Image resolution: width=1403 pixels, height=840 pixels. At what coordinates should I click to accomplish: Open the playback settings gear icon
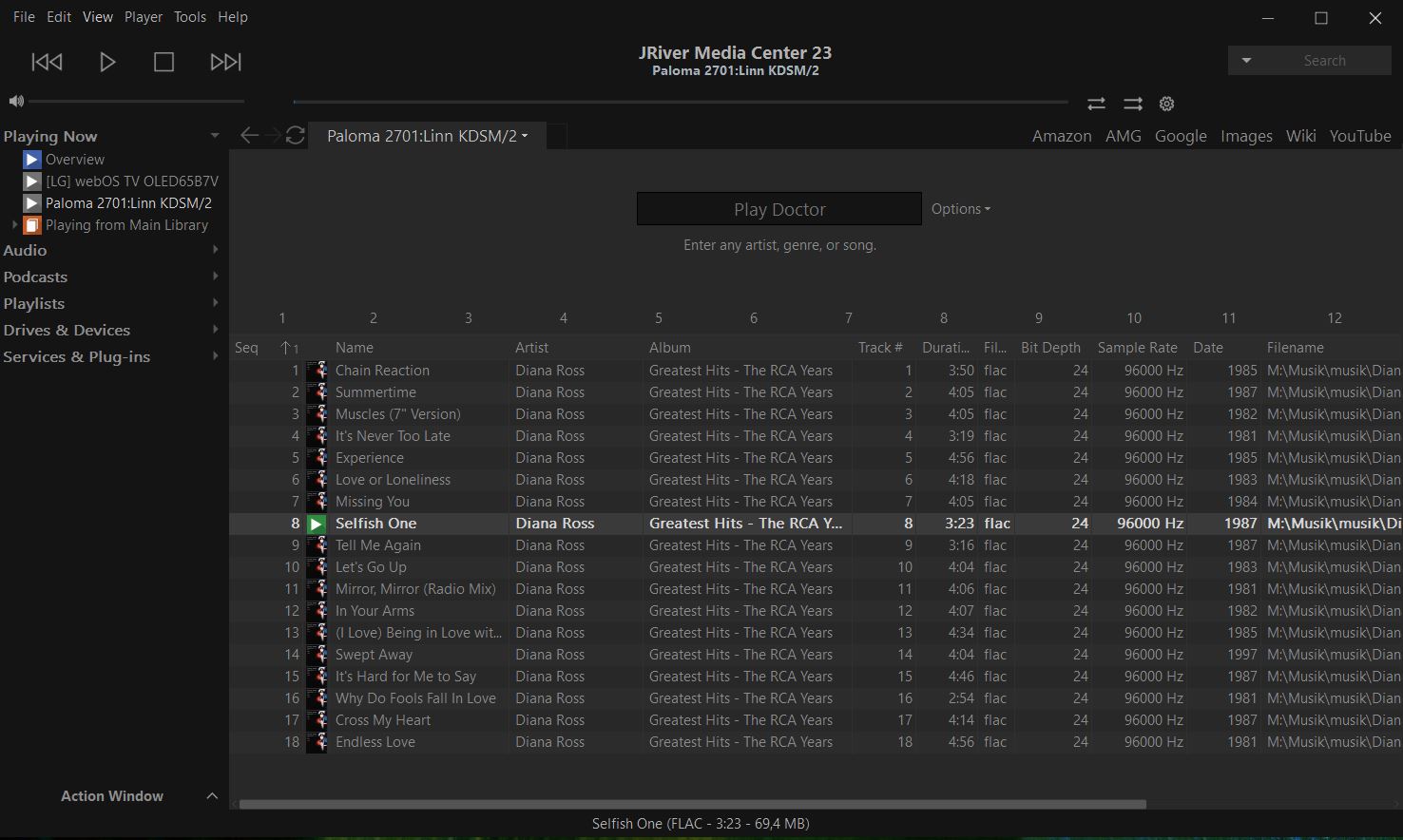click(1167, 104)
